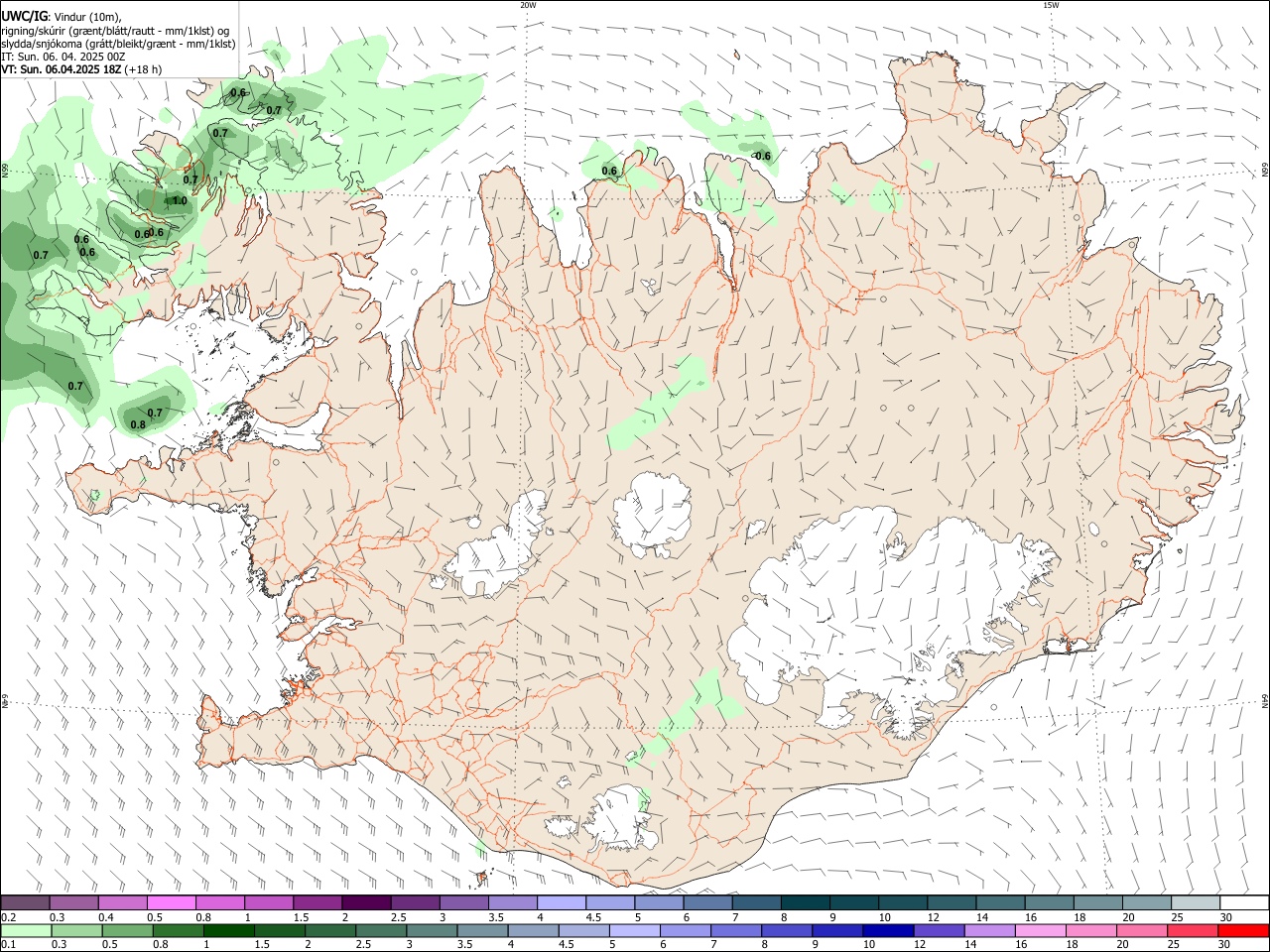This screenshot has width=1270, height=952.
Task: Click the '15W' longitude label
Action: [1051, 5]
